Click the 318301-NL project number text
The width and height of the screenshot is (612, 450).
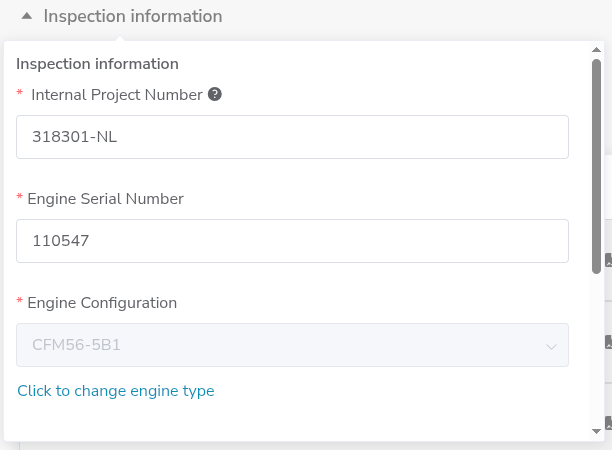75,137
